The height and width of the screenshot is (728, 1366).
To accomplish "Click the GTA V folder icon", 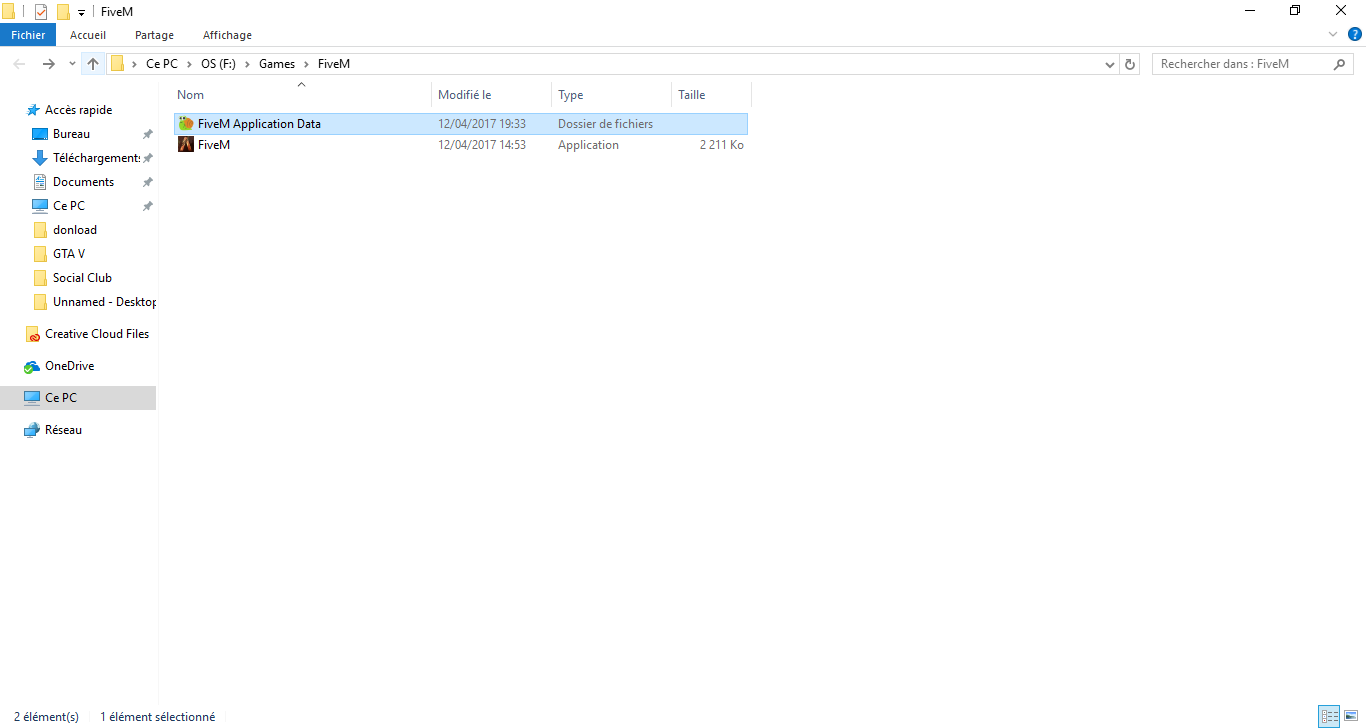I will (x=40, y=254).
